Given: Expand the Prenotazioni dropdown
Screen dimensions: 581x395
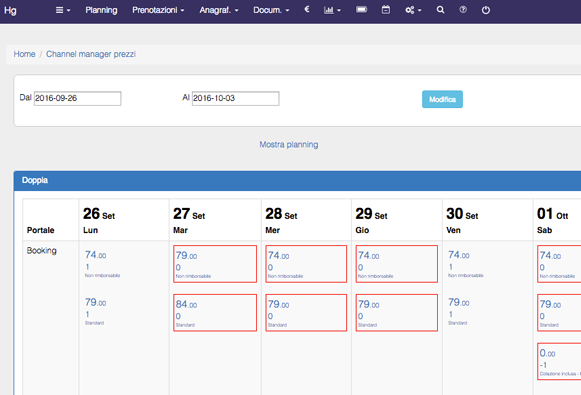Looking at the screenshot, I should tap(158, 10).
